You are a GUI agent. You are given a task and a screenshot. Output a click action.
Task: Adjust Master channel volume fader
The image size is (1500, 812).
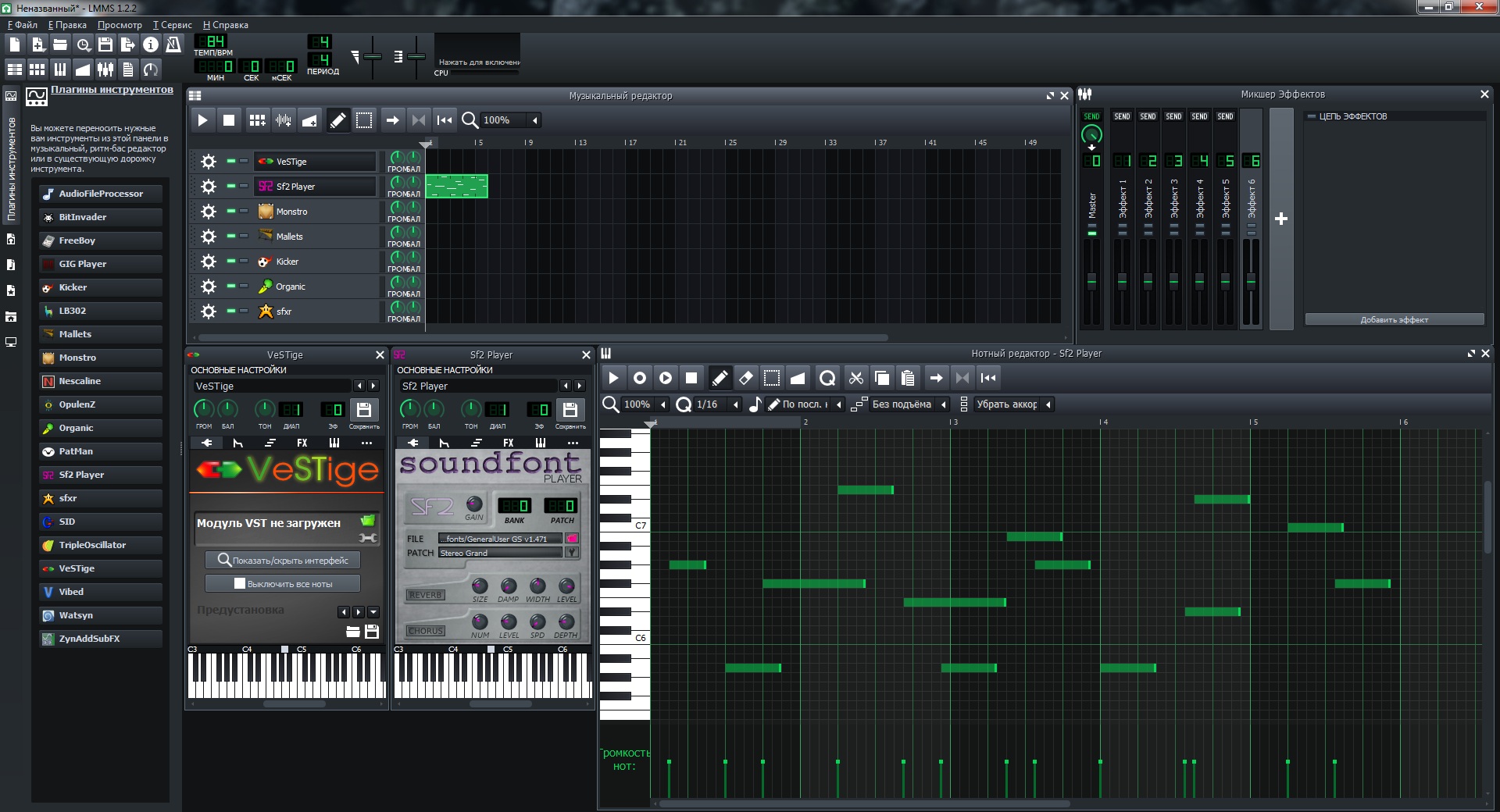[x=1092, y=280]
